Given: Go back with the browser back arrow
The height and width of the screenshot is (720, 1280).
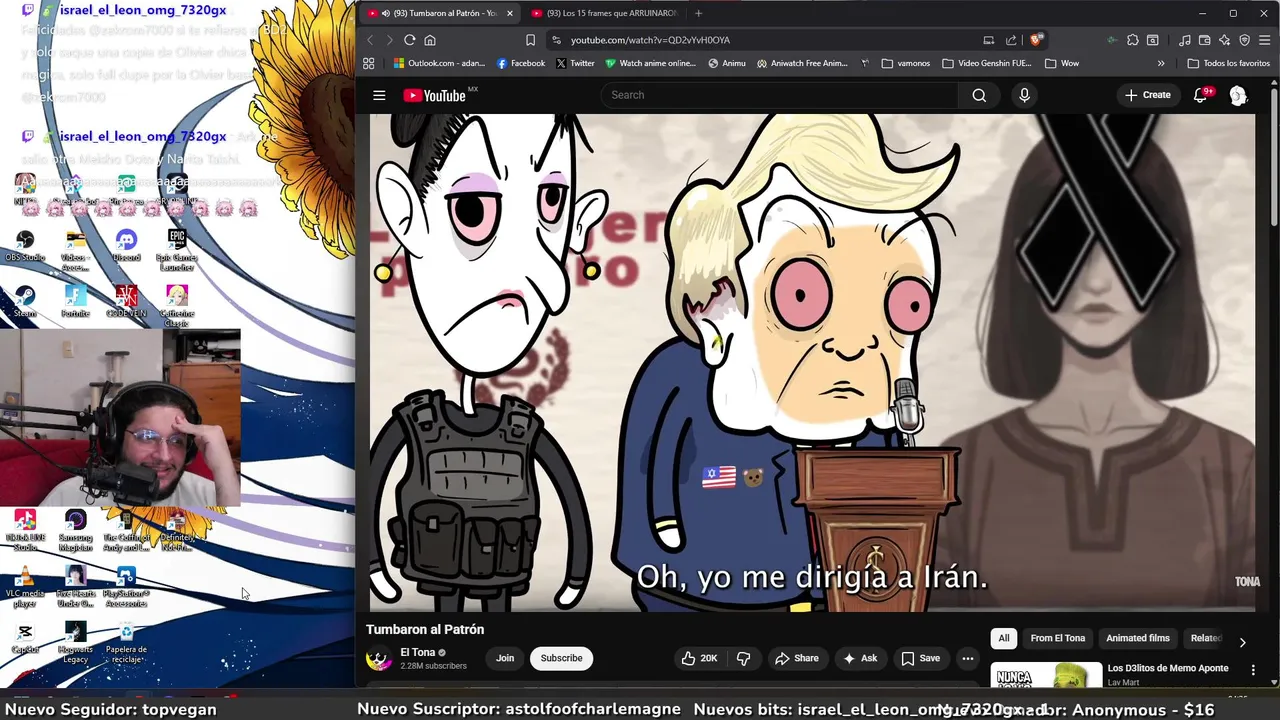Looking at the screenshot, I should tap(370, 40).
